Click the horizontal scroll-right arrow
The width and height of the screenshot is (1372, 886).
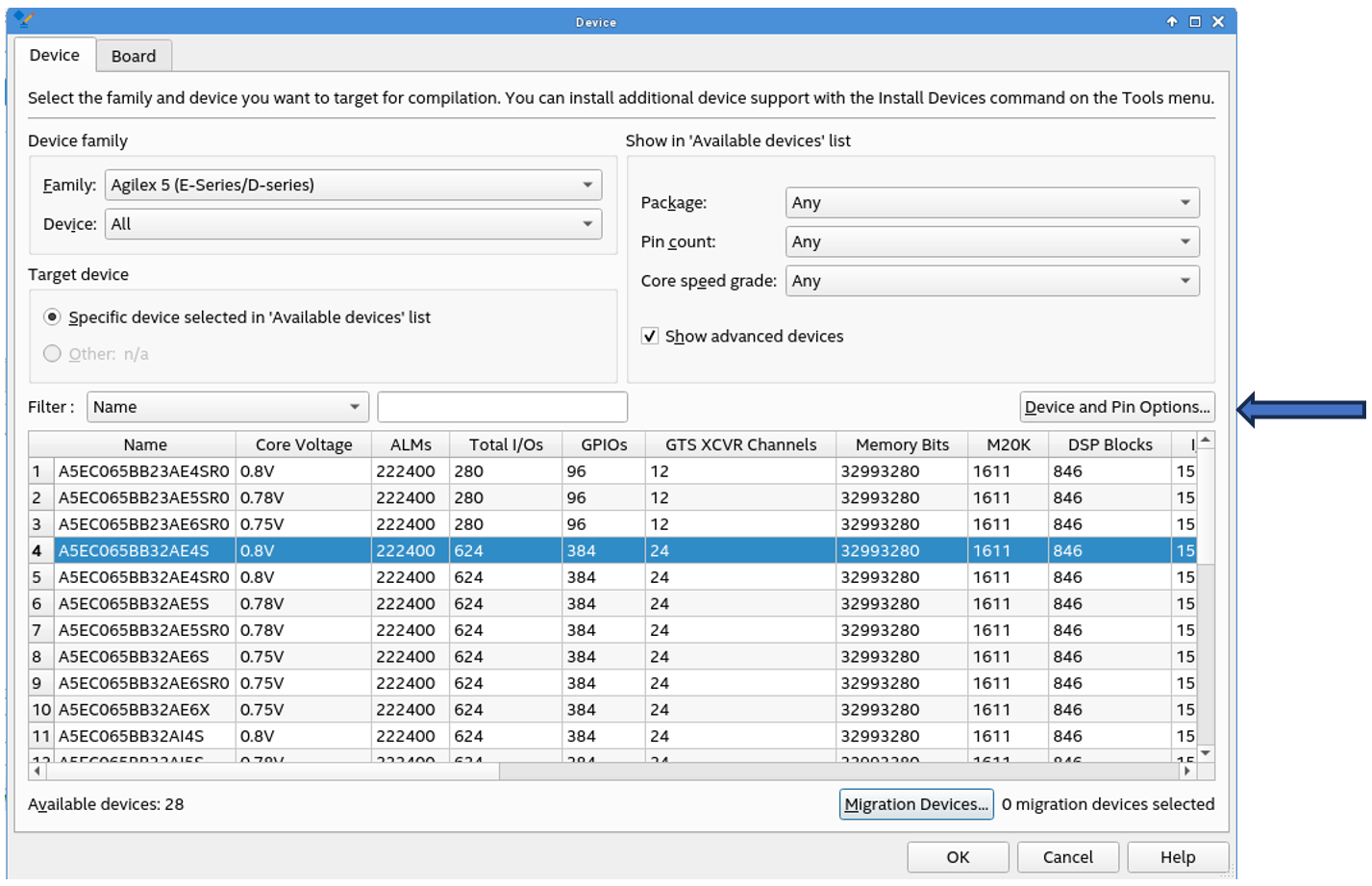coord(1186,771)
